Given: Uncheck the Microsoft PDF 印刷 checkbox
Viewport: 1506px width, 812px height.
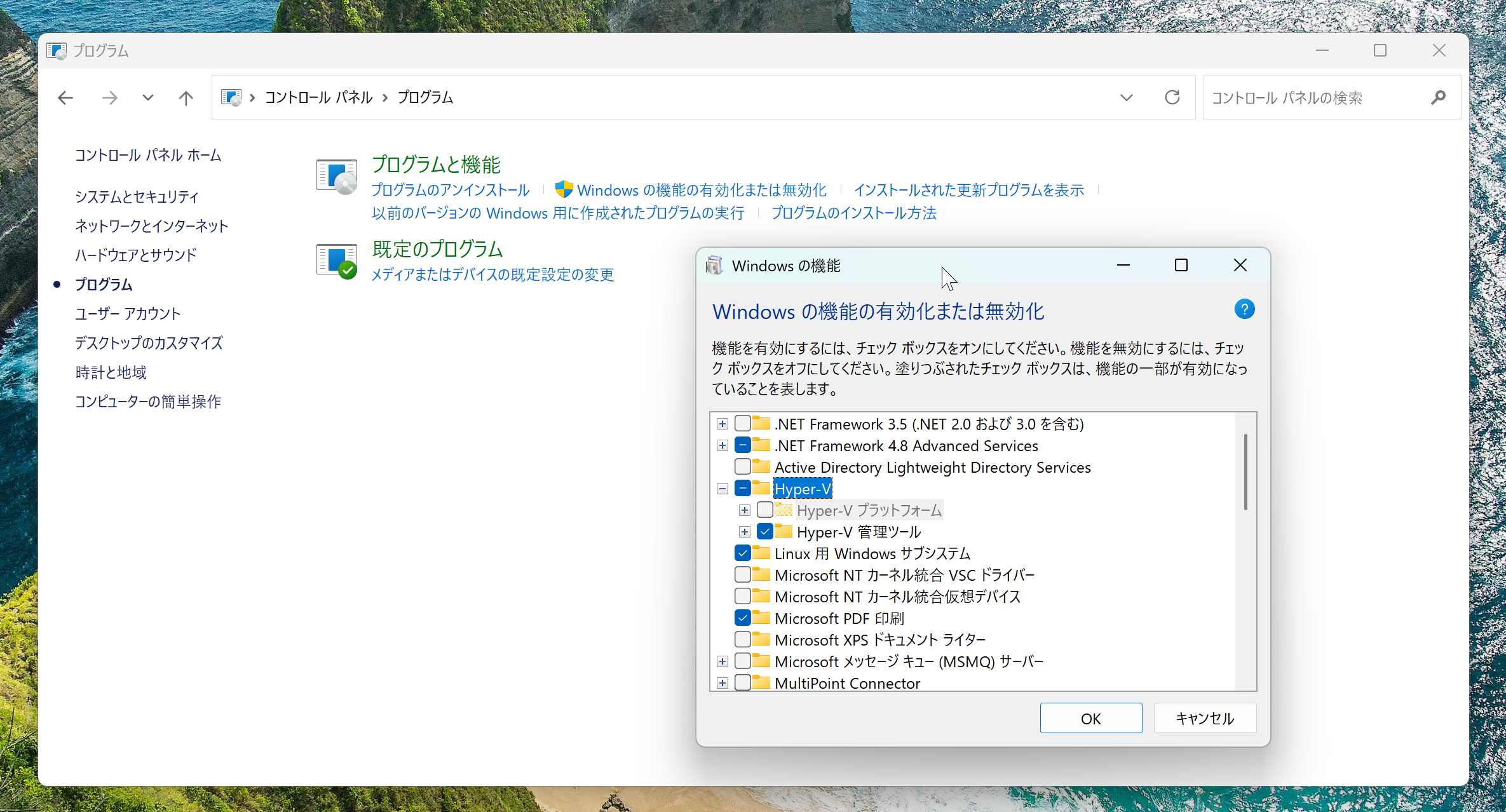Looking at the screenshot, I should (x=743, y=618).
